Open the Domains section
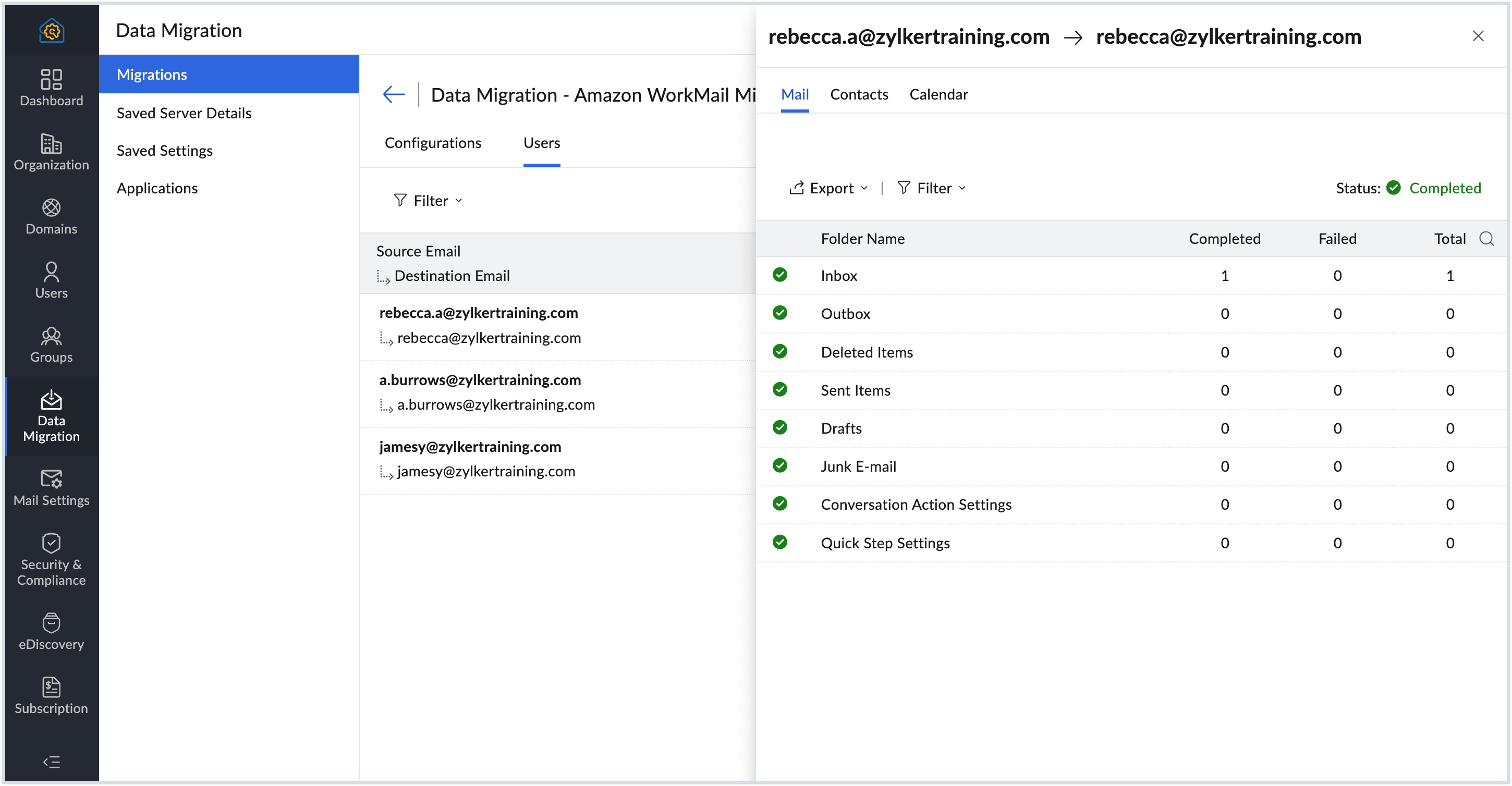The width and height of the screenshot is (1512, 786). (51, 216)
